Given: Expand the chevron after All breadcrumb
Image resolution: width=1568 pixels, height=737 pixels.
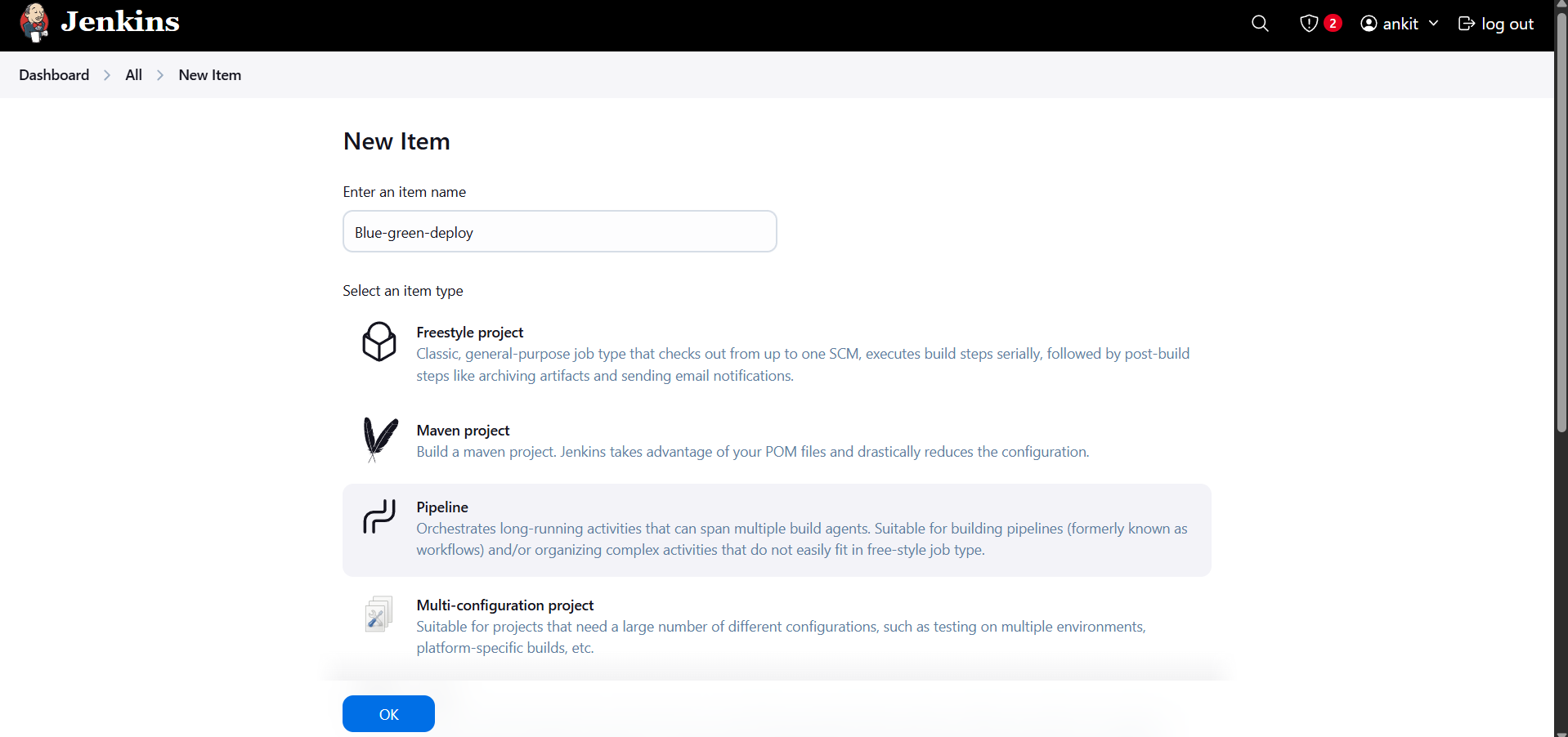Looking at the screenshot, I should 160,75.
